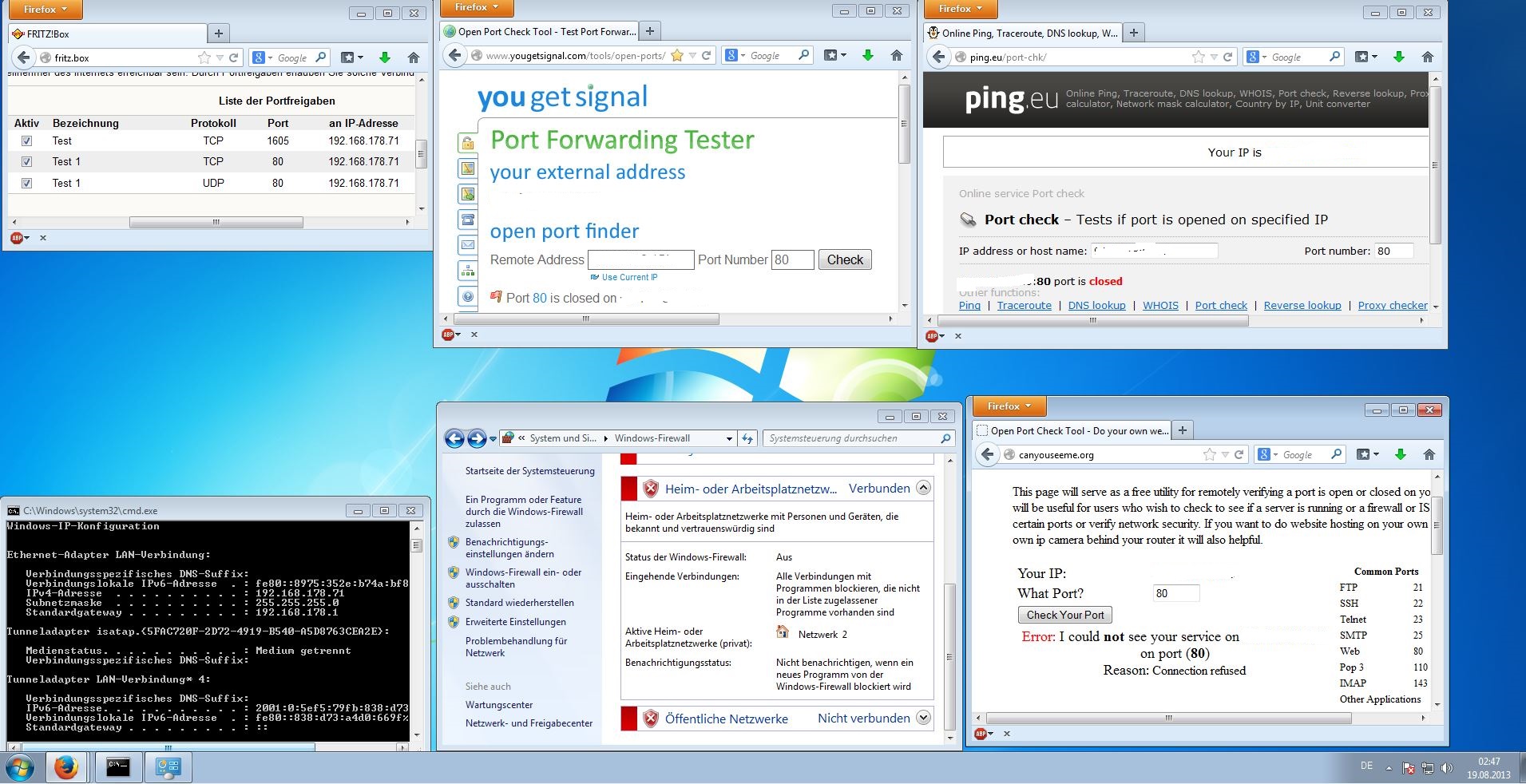Click Standard wiederherstellen link

coord(519,603)
